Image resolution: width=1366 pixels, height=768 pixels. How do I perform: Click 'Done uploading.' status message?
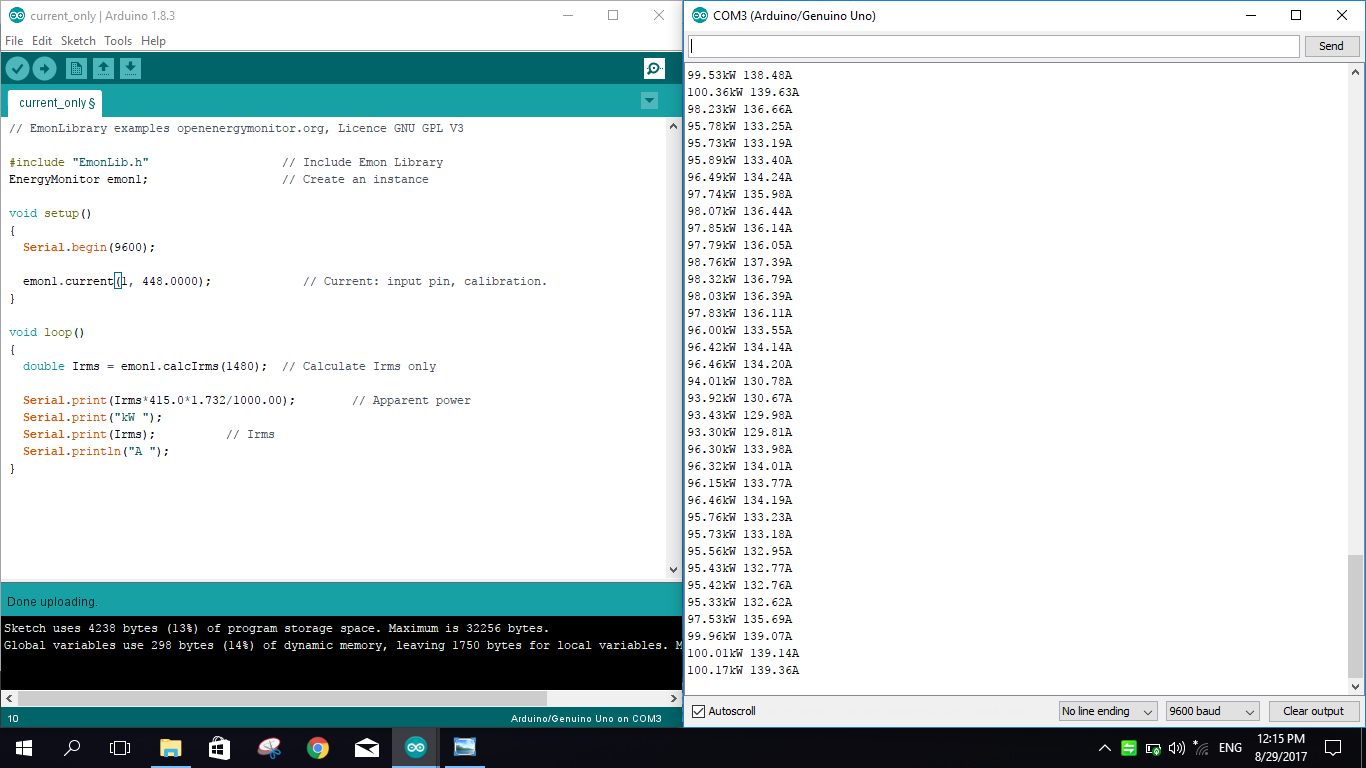tap(52, 602)
